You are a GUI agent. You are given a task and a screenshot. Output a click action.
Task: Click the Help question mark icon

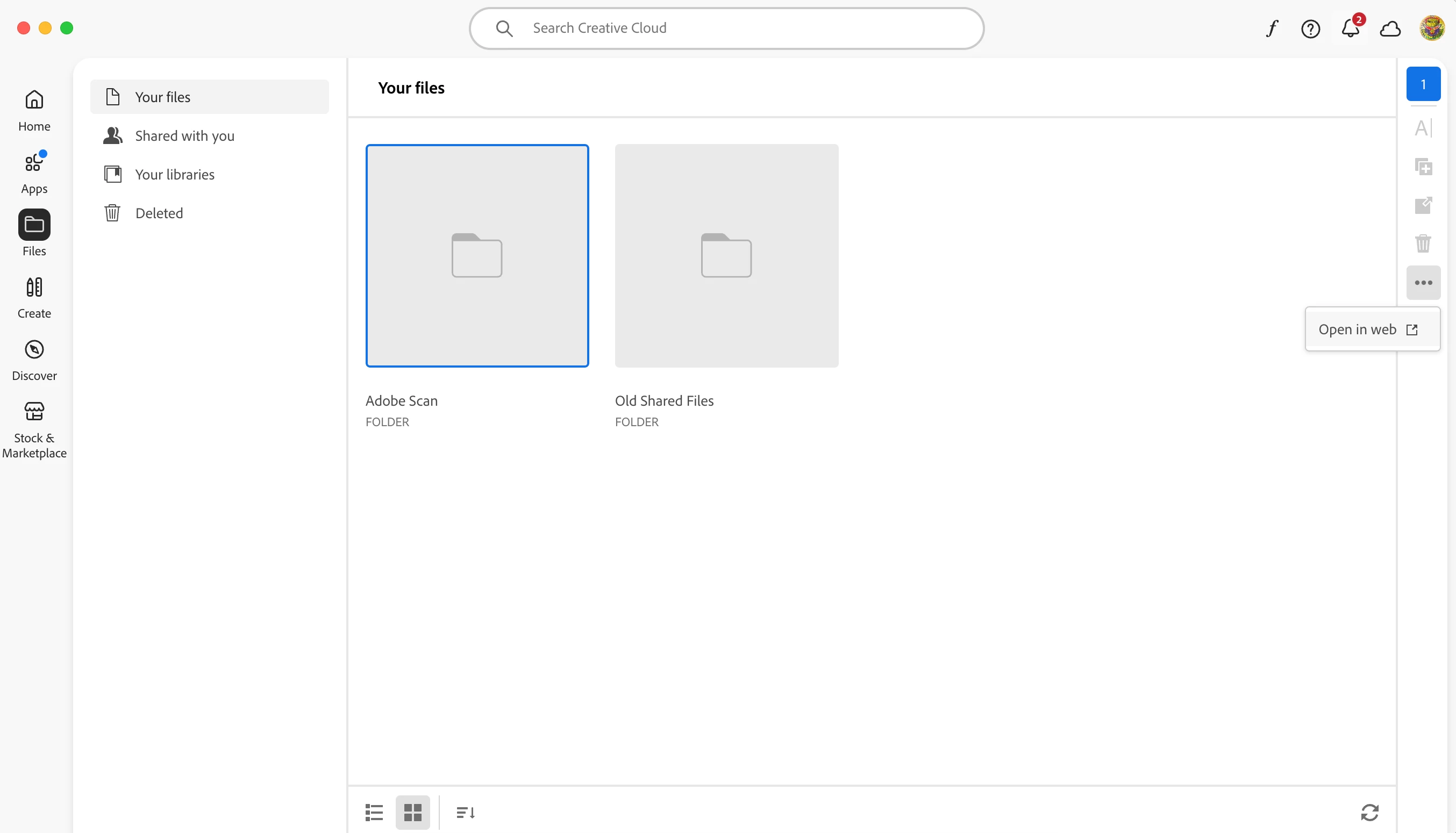pyautogui.click(x=1311, y=28)
